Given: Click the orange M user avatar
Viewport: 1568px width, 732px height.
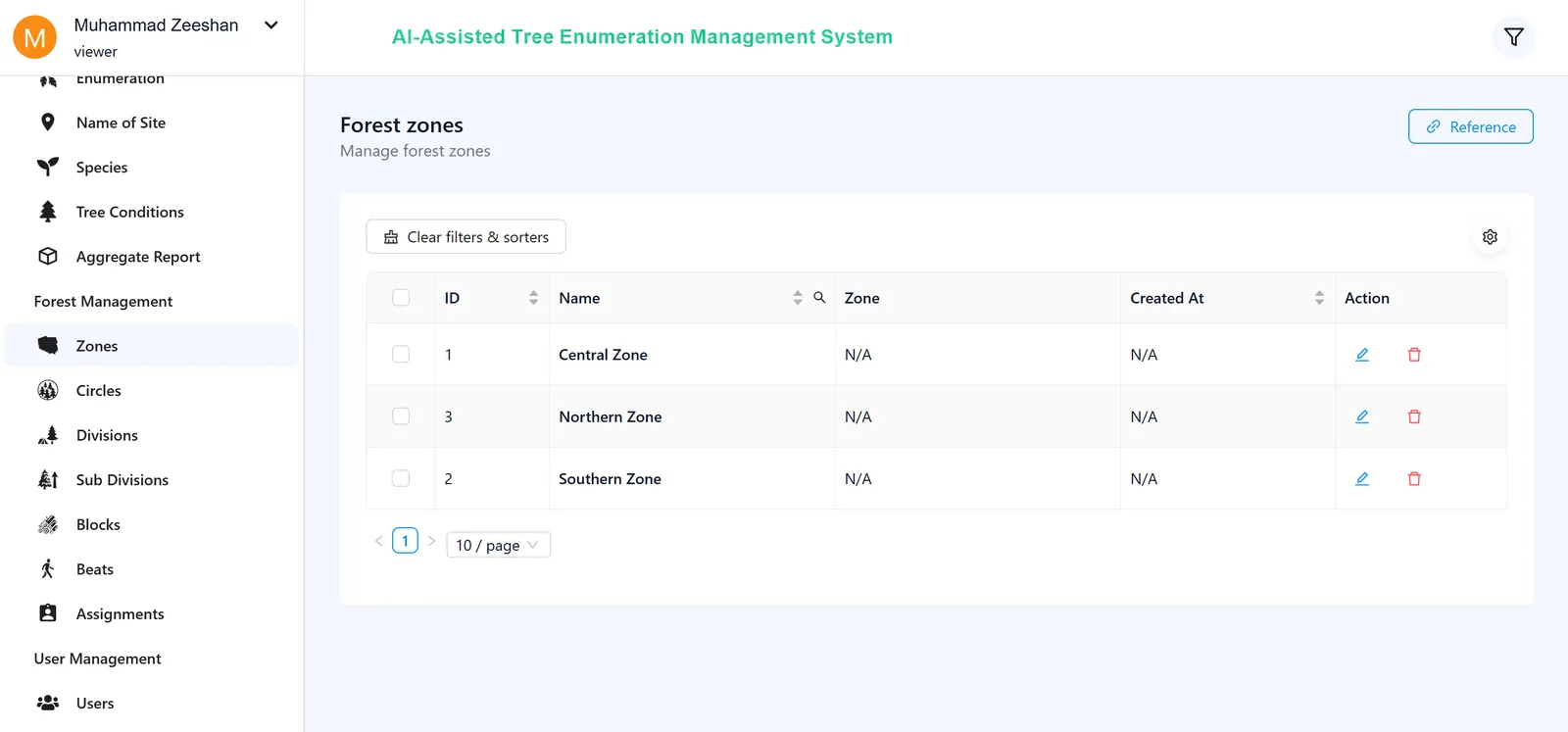Looking at the screenshot, I should point(34,37).
